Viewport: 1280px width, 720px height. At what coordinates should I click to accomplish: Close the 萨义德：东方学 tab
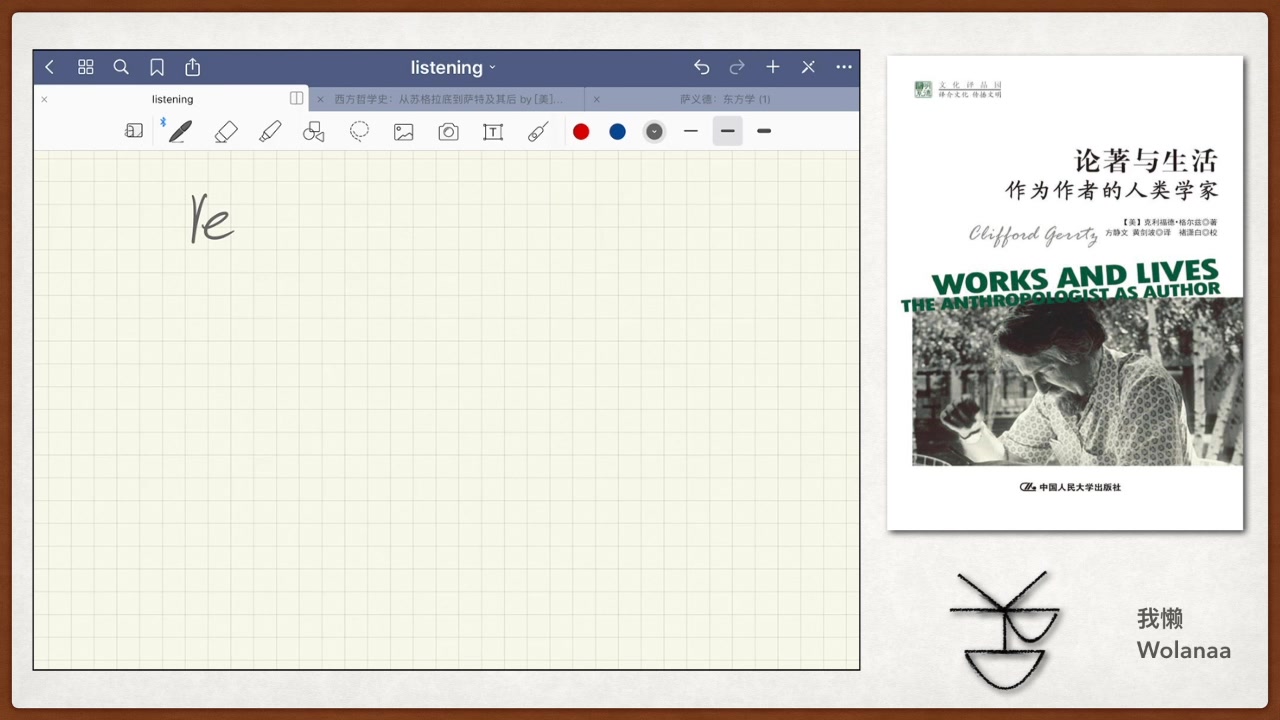point(596,99)
